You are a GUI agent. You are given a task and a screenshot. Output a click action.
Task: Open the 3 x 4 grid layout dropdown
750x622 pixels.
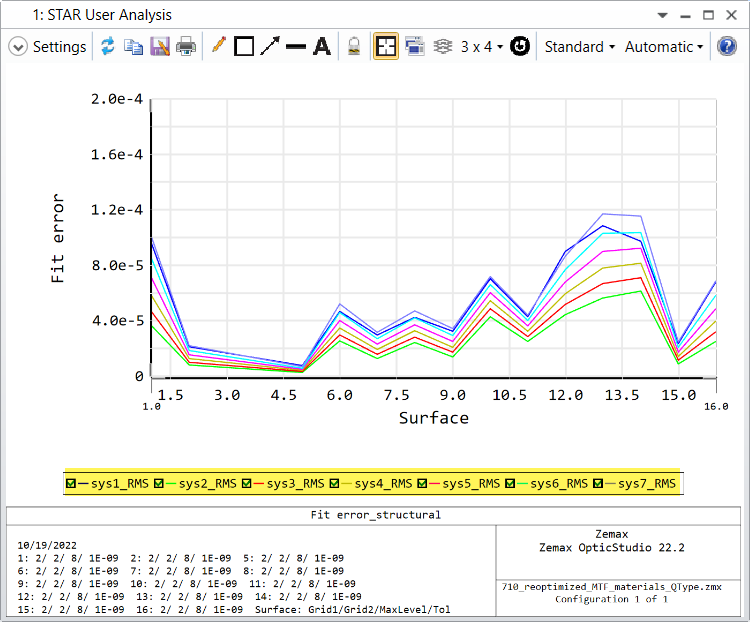point(482,47)
